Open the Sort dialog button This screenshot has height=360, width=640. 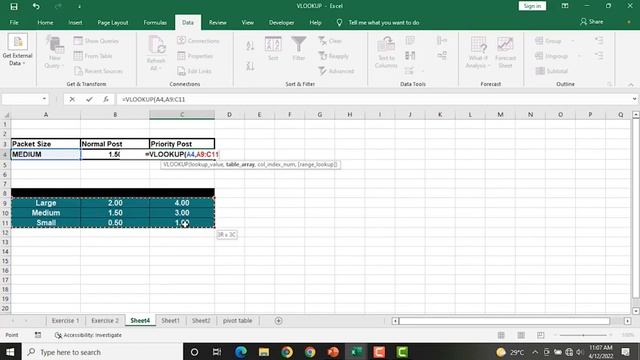pyautogui.click(x=273, y=49)
